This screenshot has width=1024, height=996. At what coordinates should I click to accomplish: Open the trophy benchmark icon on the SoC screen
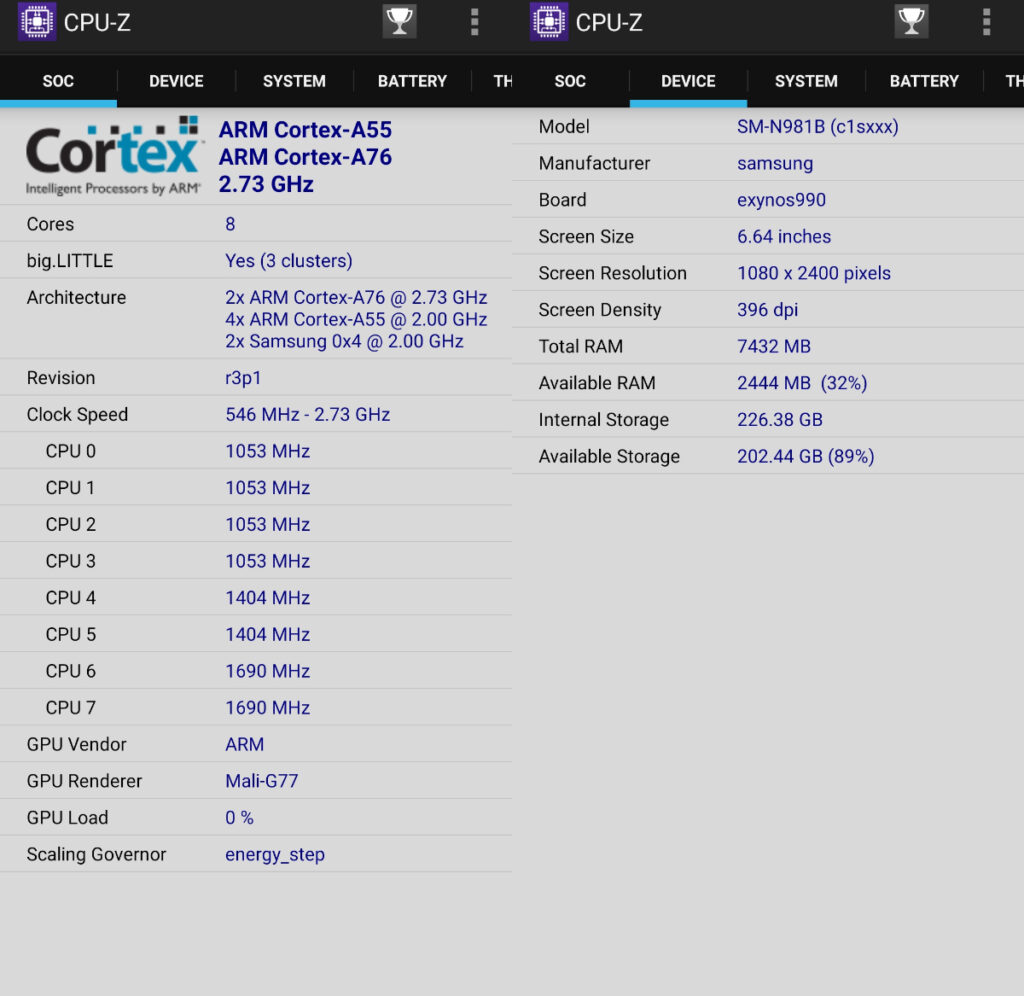(399, 22)
